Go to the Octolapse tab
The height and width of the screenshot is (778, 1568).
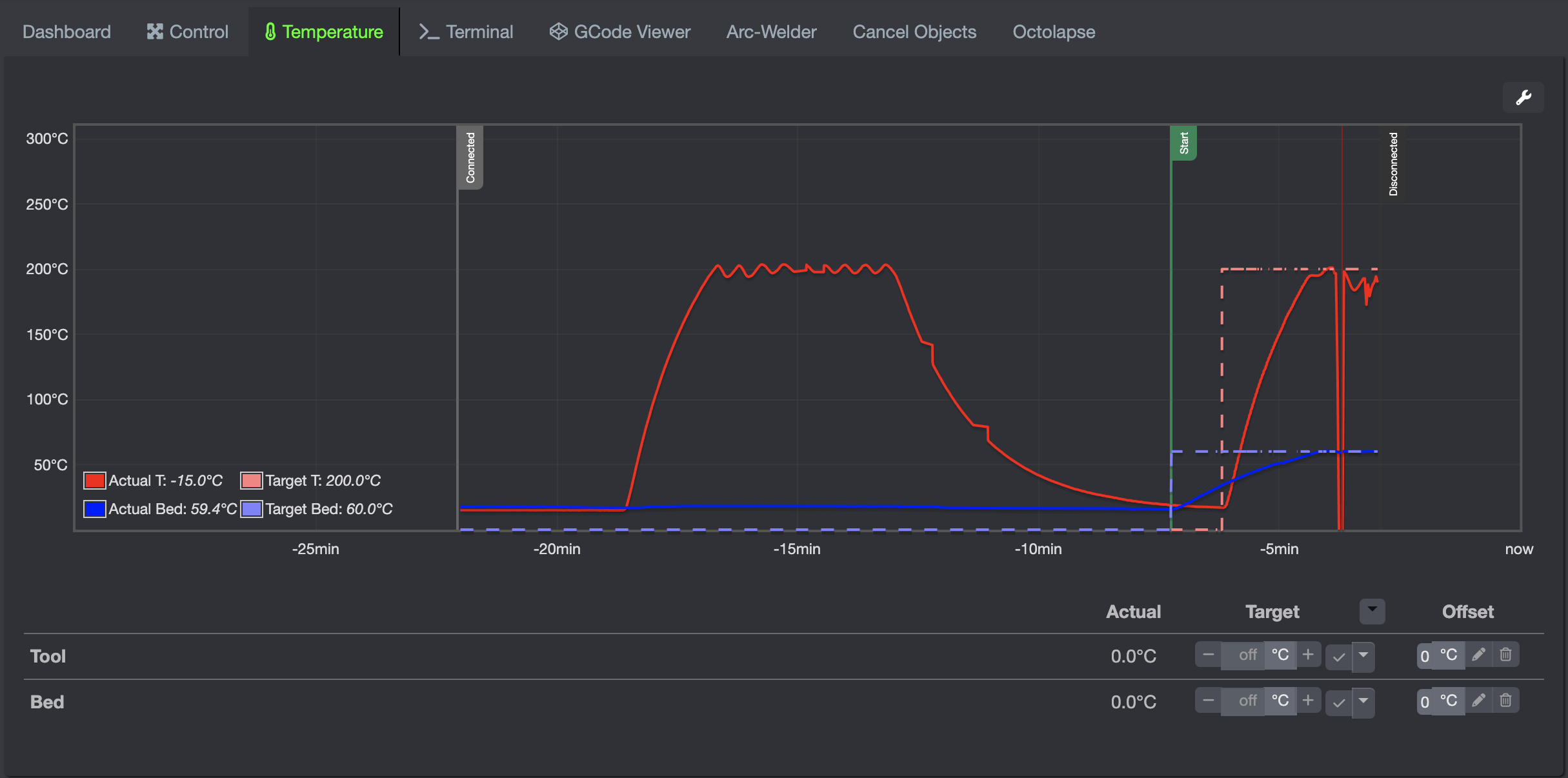(x=1053, y=32)
